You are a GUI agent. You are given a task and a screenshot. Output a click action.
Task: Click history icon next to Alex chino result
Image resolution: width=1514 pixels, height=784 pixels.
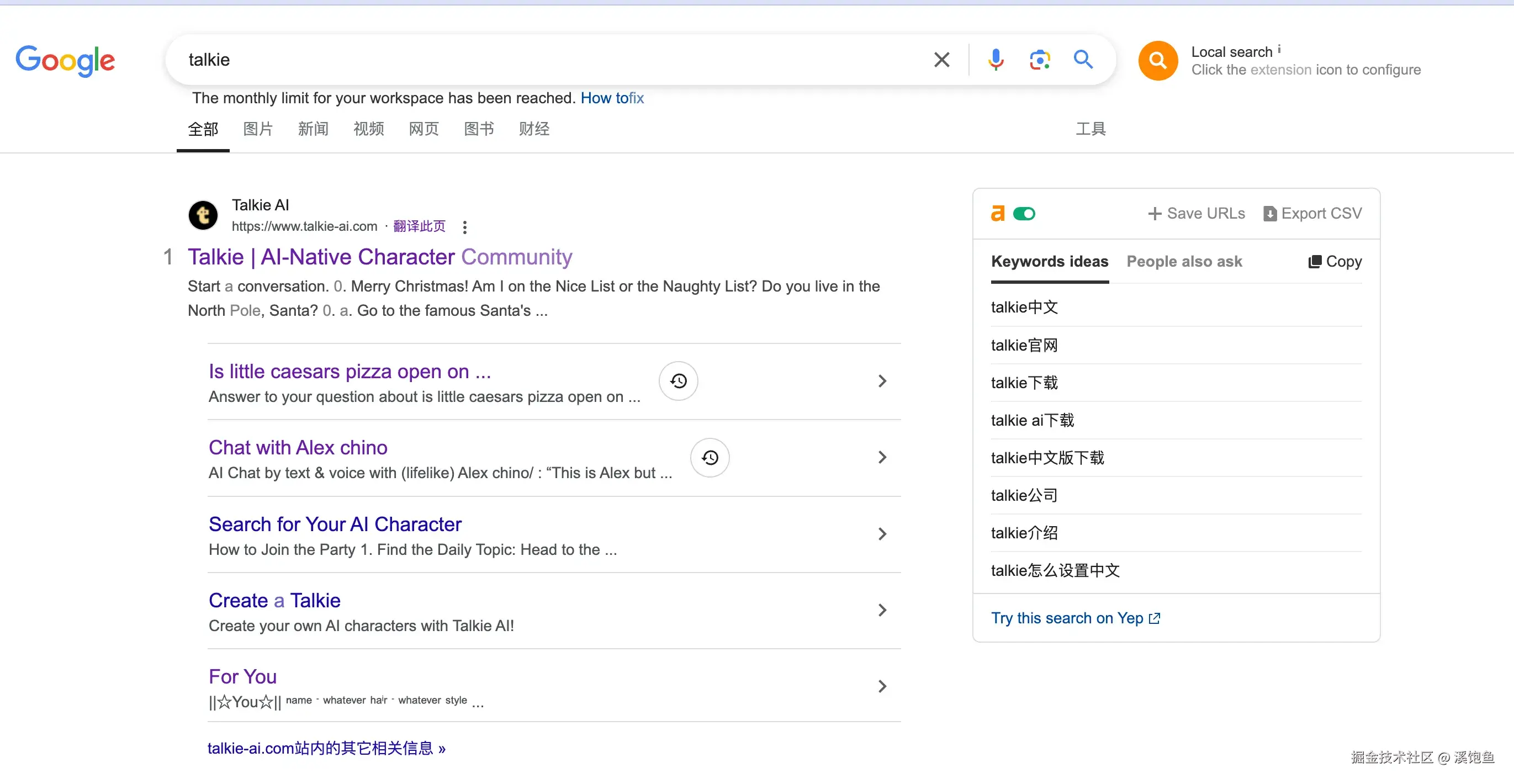point(710,457)
